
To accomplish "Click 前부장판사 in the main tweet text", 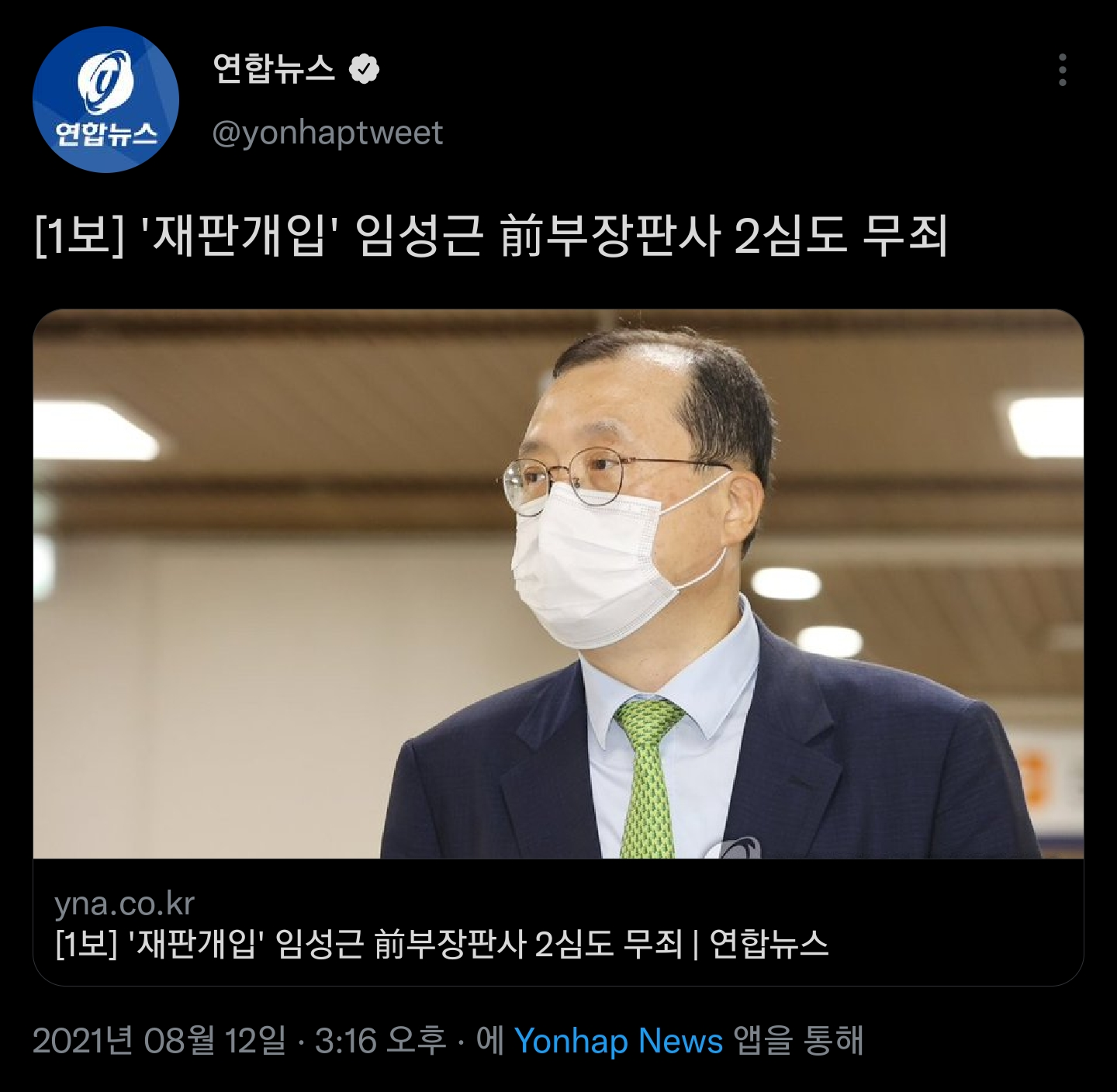I will [610, 237].
